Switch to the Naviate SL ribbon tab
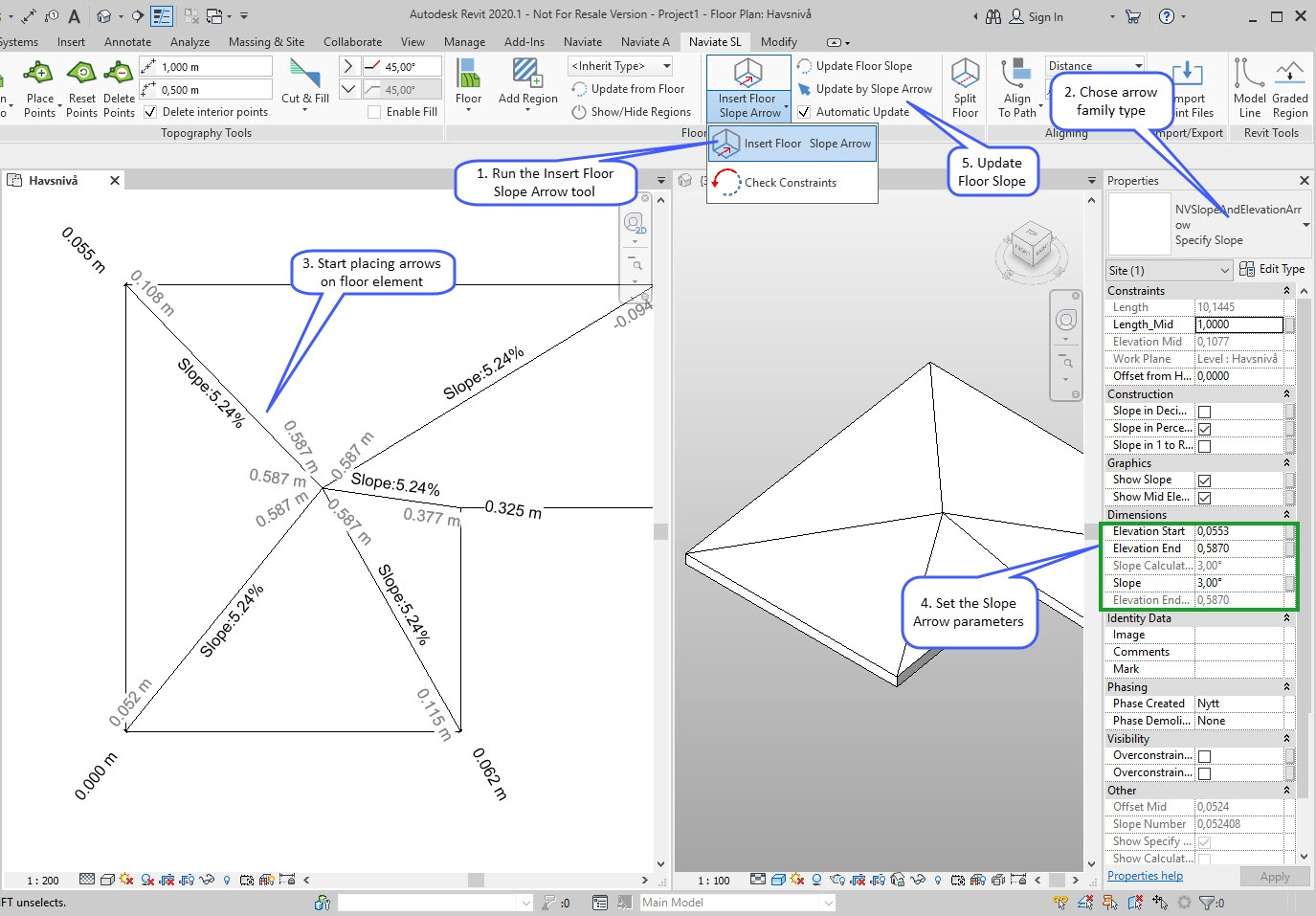The height and width of the screenshot is (916, 1316). coord(714,42)
